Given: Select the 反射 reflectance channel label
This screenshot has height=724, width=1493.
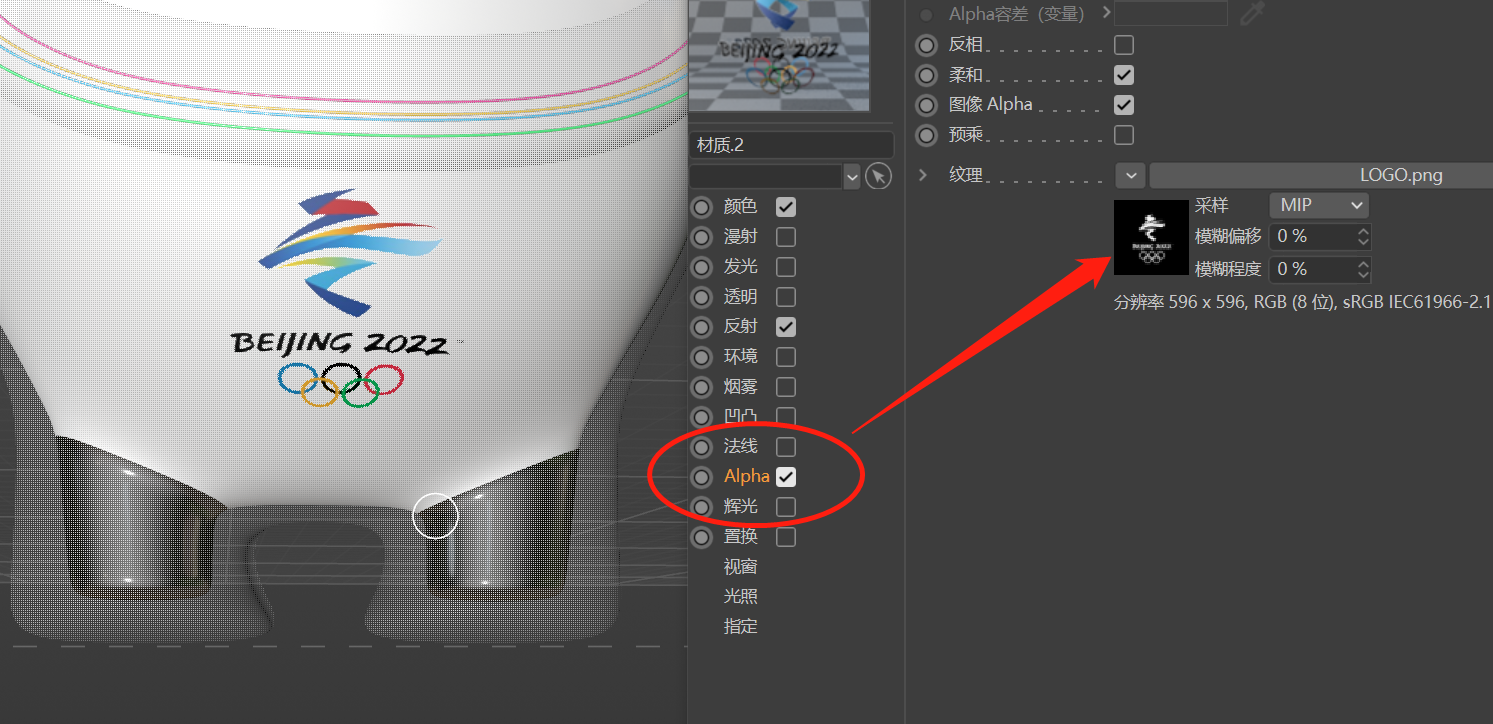Looking at the screenshot, I should [741, 327].
